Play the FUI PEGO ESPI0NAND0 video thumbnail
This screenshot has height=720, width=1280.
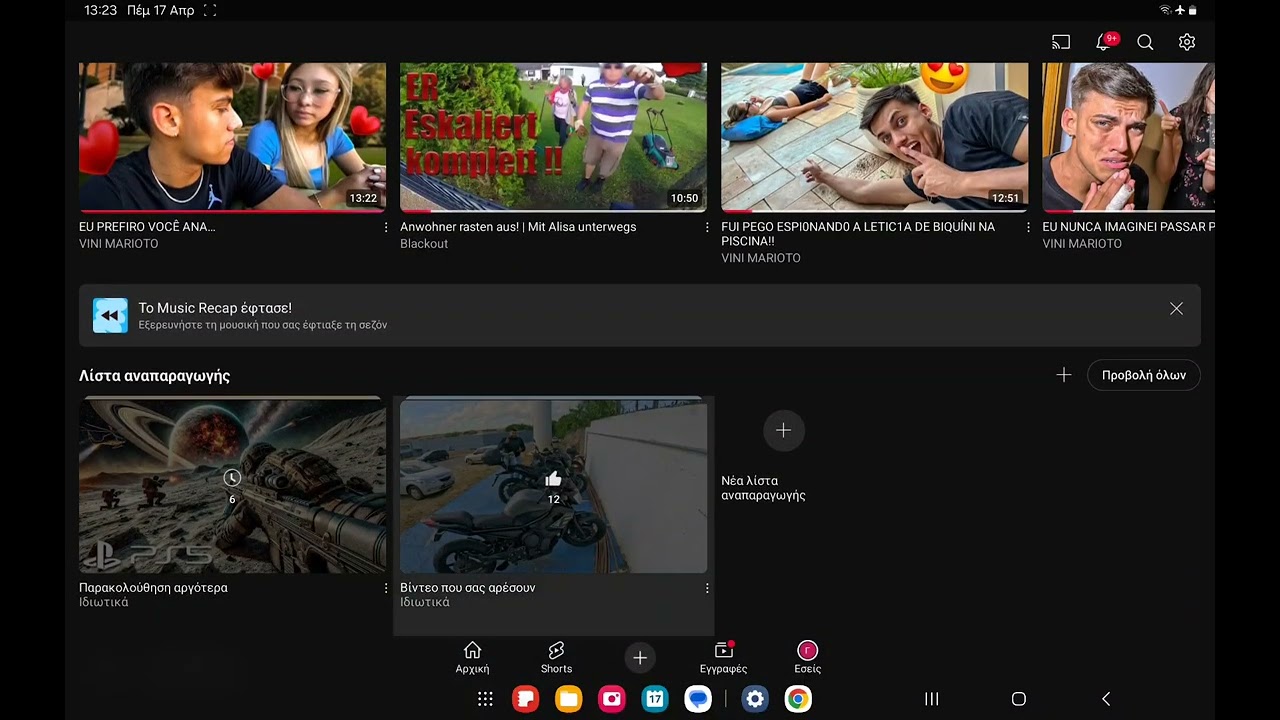(x=874, y=137)
